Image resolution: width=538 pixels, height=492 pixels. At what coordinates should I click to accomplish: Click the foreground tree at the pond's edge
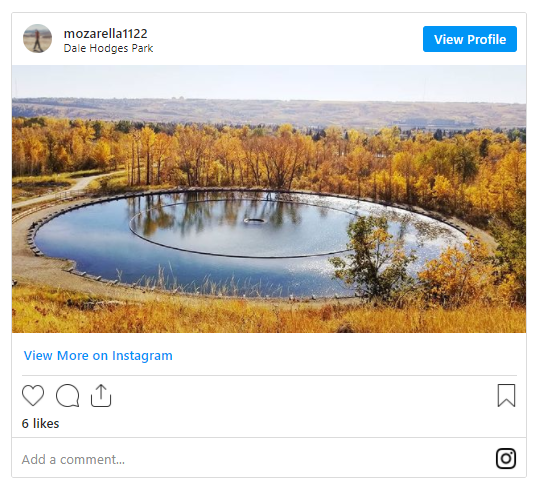374,257
